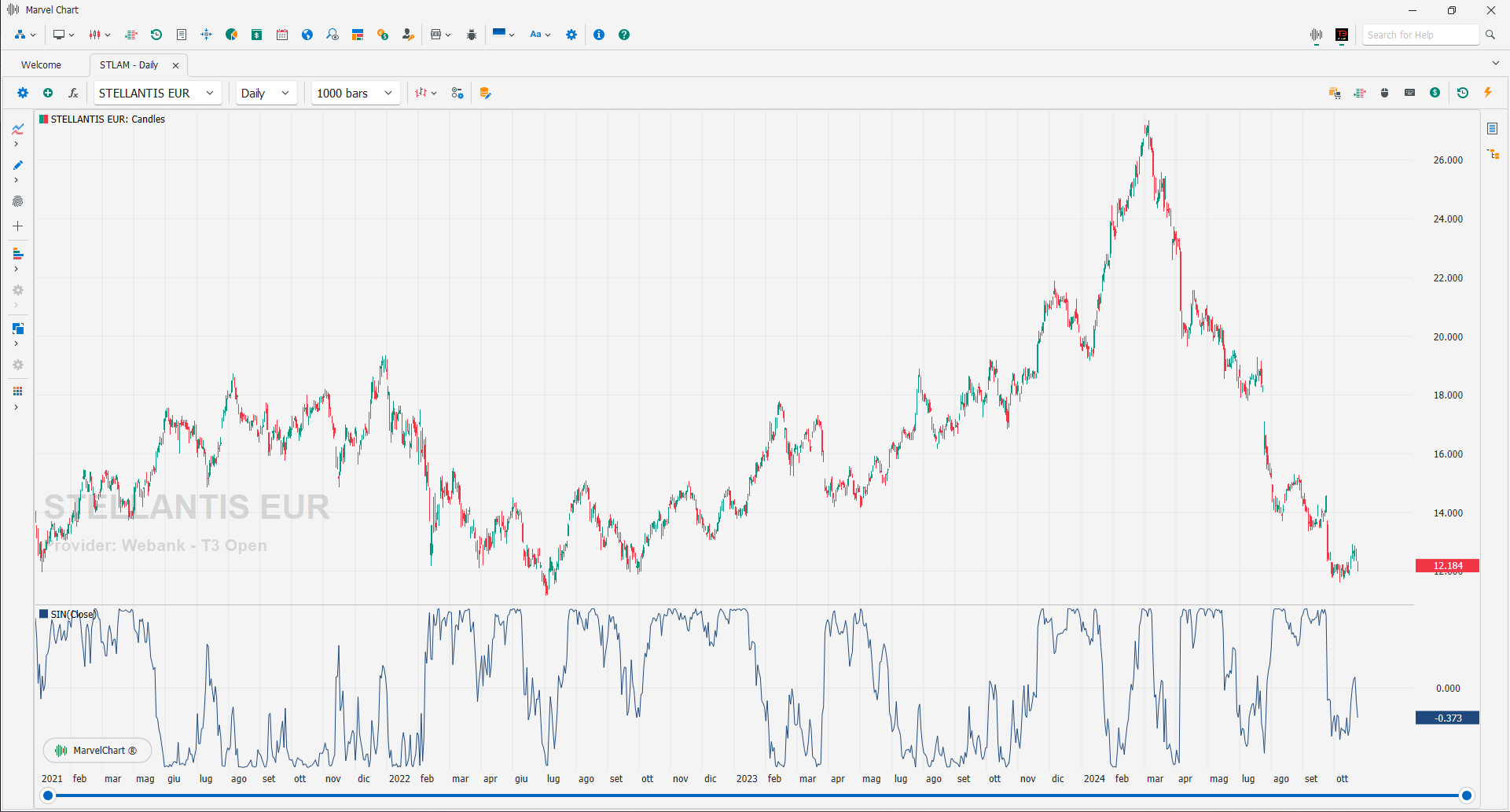Click the green dollar circle icon in chart toolbar
This screenshot has width=1510, height=812.
[1435, 93]
